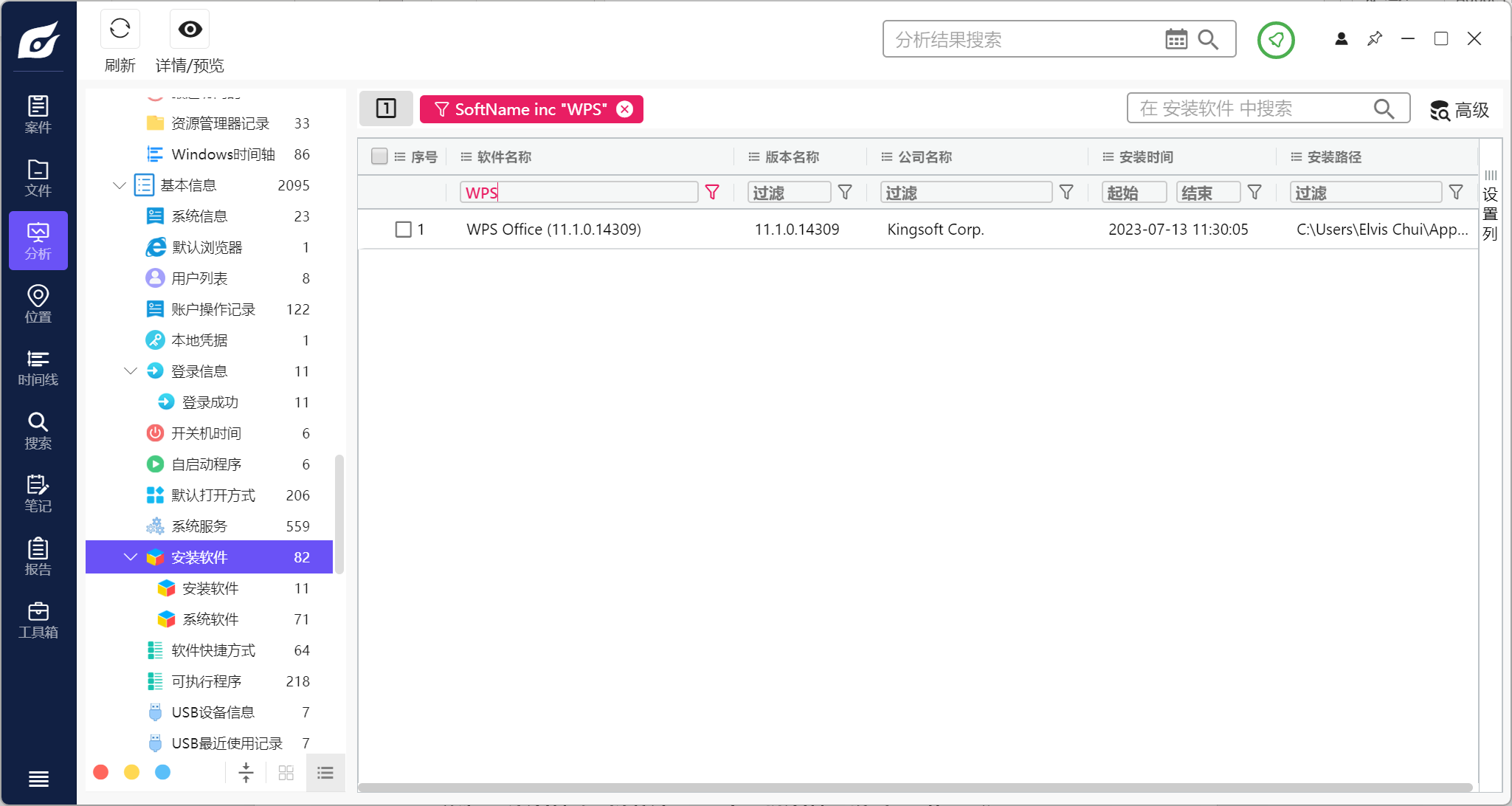
Task: Open the 工具箱 toolbox sidebar icon
Action: pos(38,620)
